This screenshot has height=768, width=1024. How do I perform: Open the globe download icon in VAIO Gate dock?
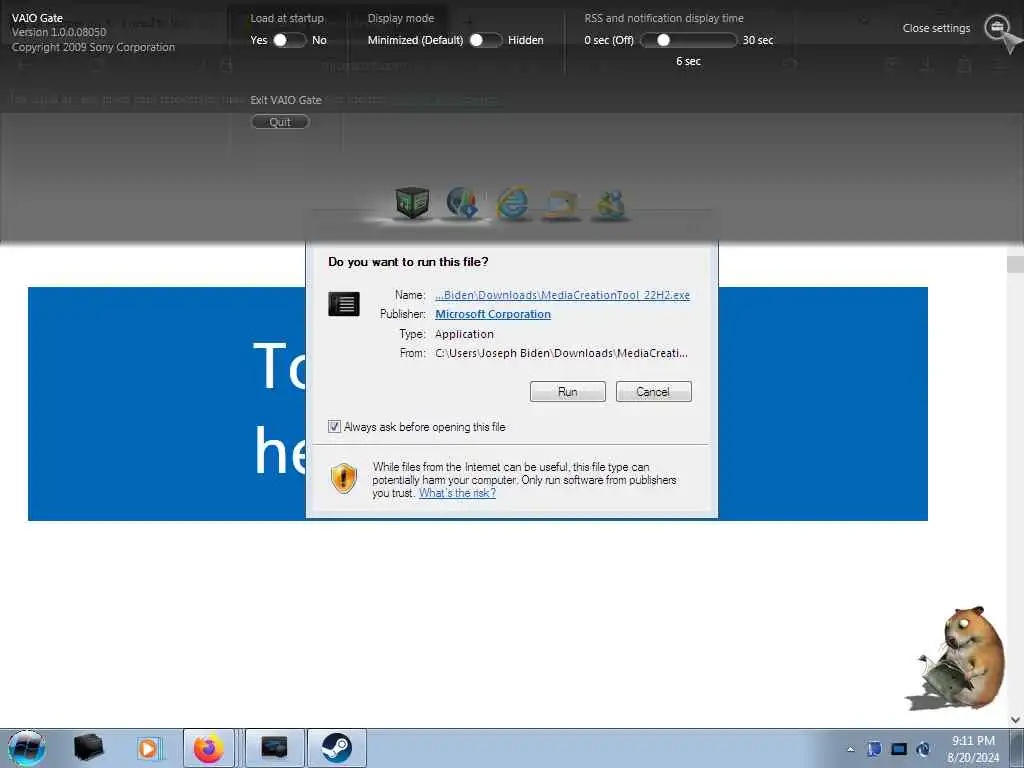pos(462,202)
